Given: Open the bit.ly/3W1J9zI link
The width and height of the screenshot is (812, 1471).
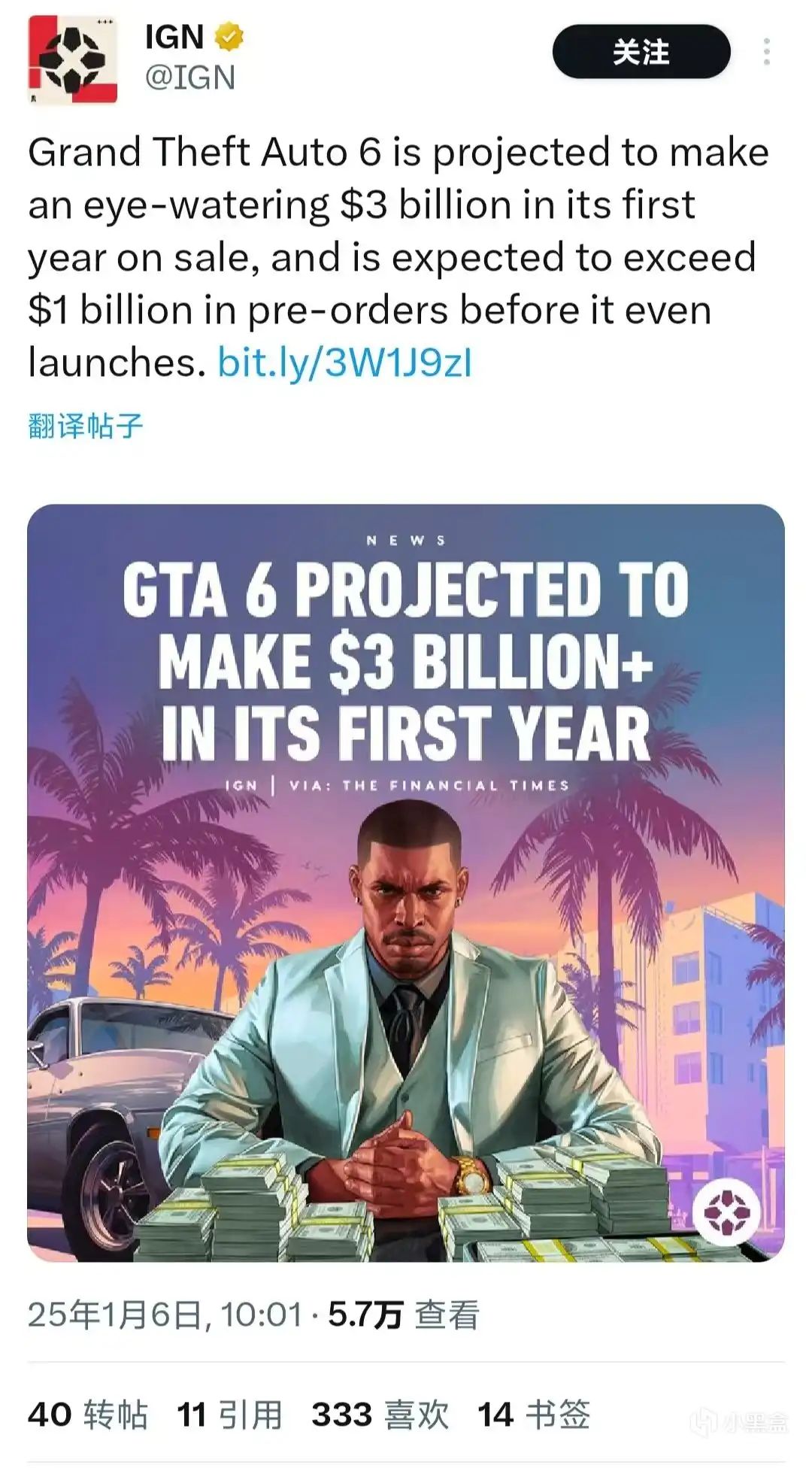Looking at the screenshot, I should pyautogui.click(x=344, y=362).
